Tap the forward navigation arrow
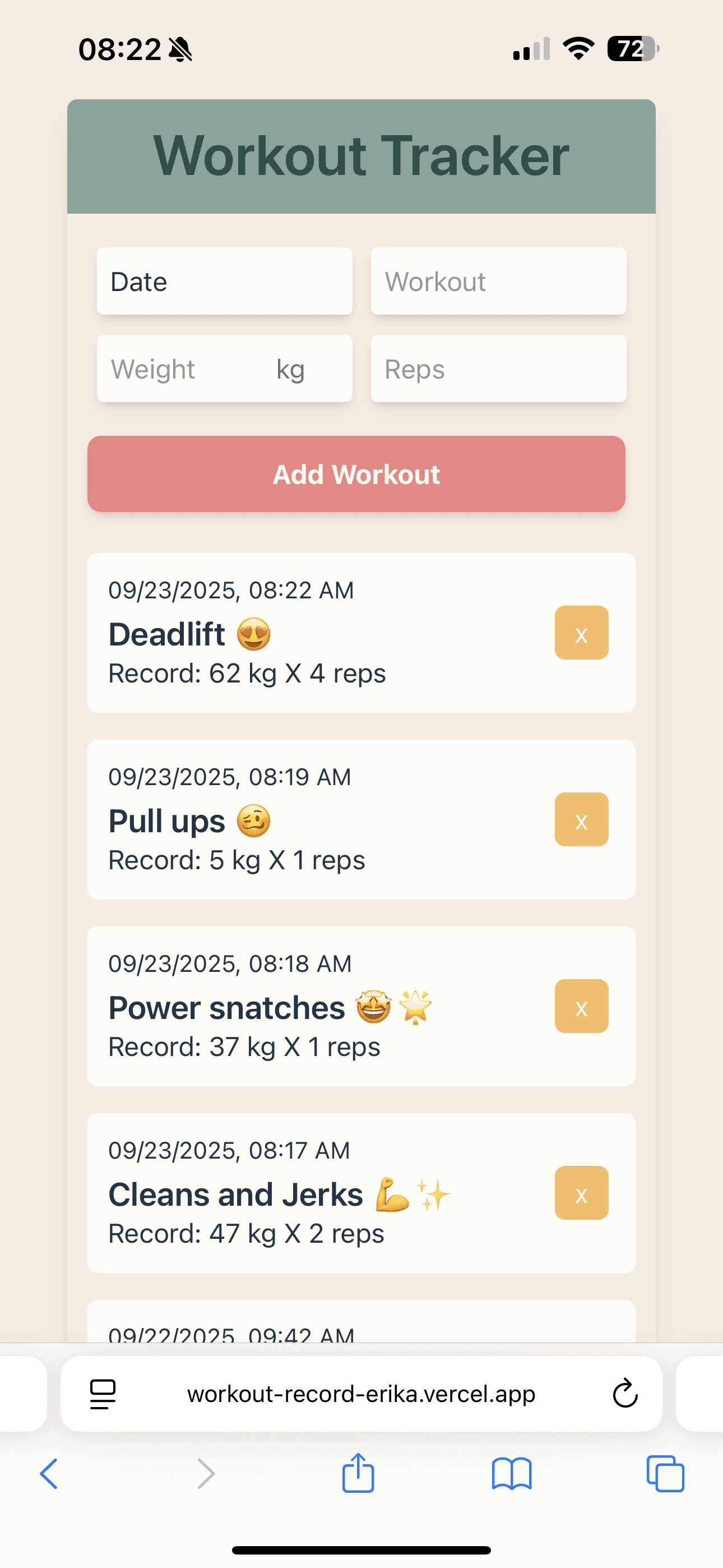Viewport: 723px width, 1568px height. (205, 1474)
